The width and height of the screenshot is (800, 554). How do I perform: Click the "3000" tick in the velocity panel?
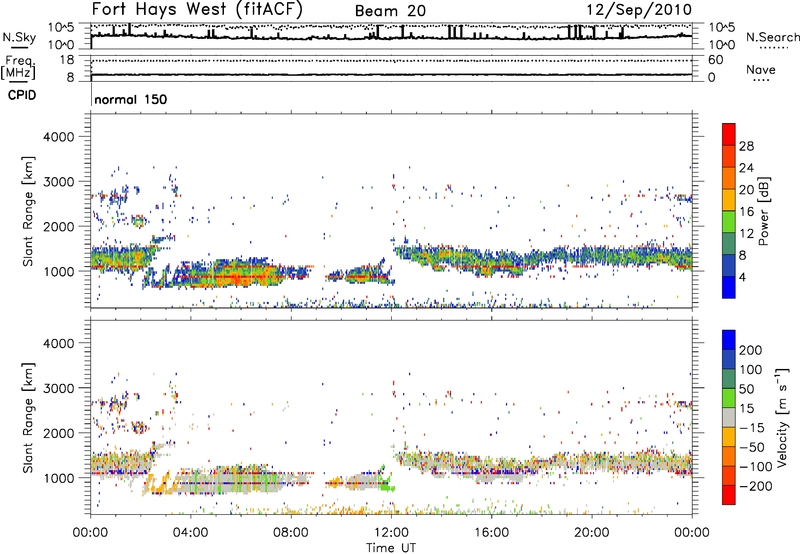click(x=58, y=388)
